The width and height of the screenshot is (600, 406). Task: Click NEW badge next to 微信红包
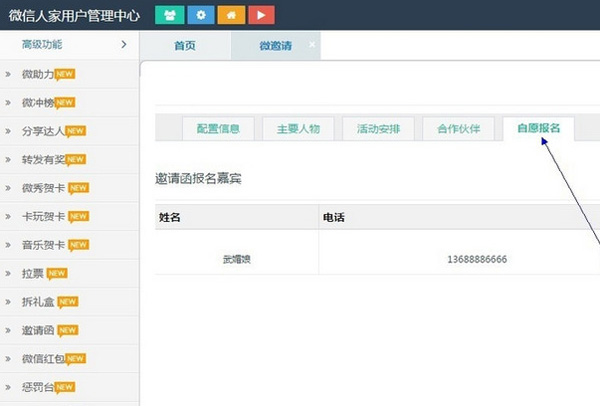click(75, 359)
